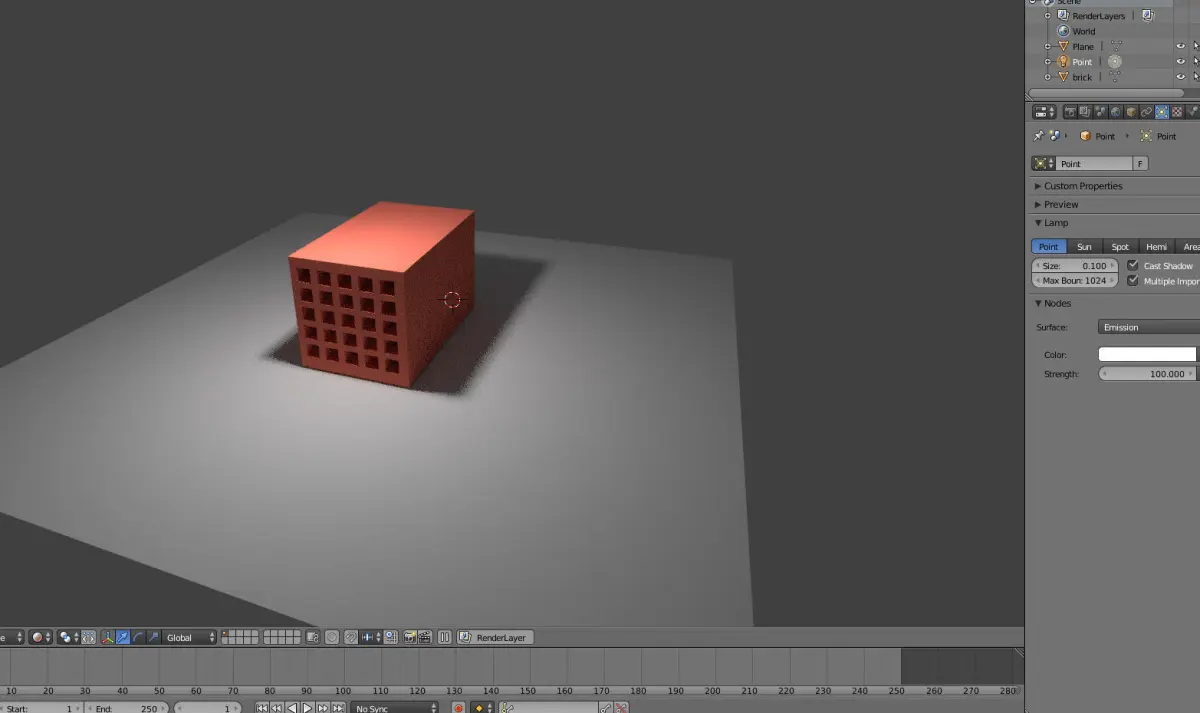Select the scale manipulator icon
This screenshot has height=713, width=1200.
[x=154, y=637]
